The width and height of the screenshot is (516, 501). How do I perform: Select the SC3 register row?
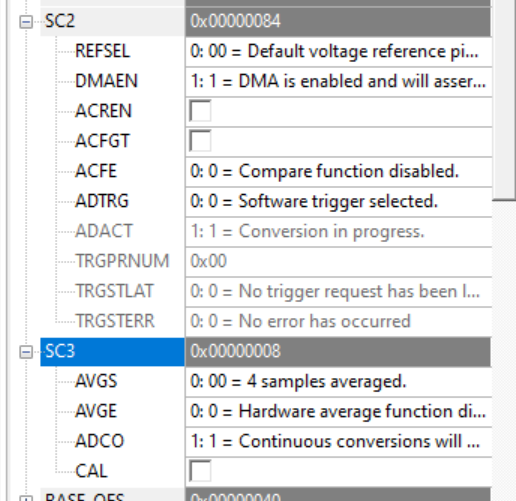click(112, 351)
